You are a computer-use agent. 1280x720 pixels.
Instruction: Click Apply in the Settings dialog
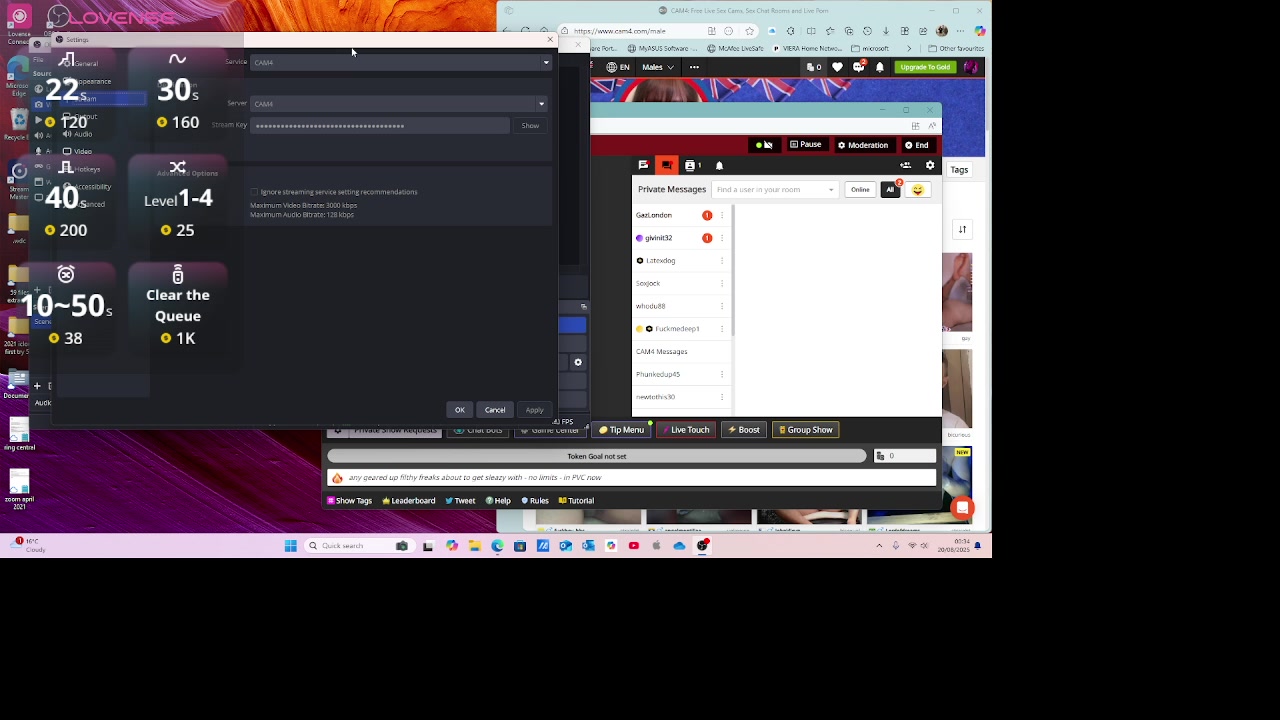(535, 410)
